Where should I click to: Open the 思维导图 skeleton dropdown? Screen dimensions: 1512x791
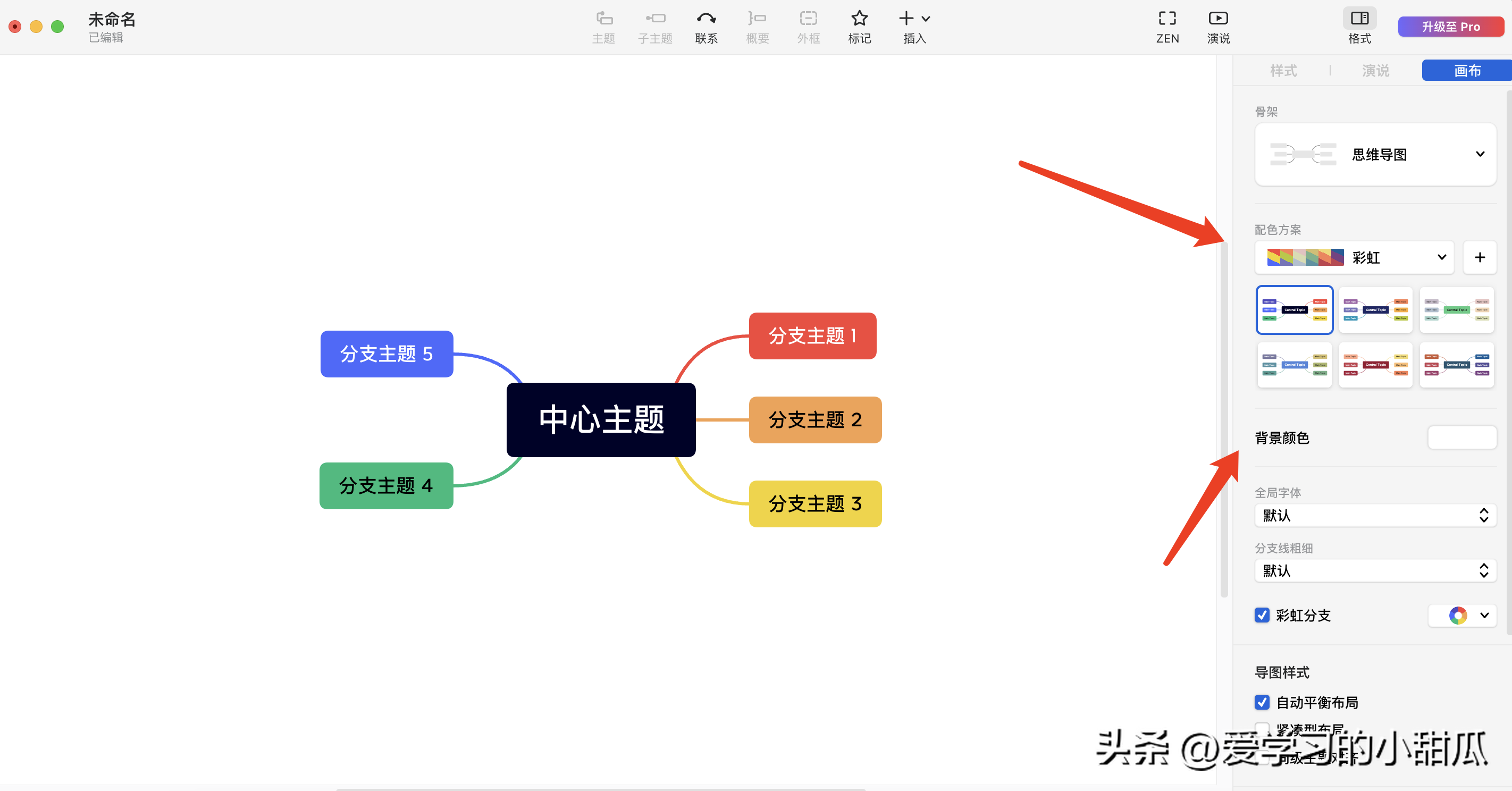tap(1375, 154)
